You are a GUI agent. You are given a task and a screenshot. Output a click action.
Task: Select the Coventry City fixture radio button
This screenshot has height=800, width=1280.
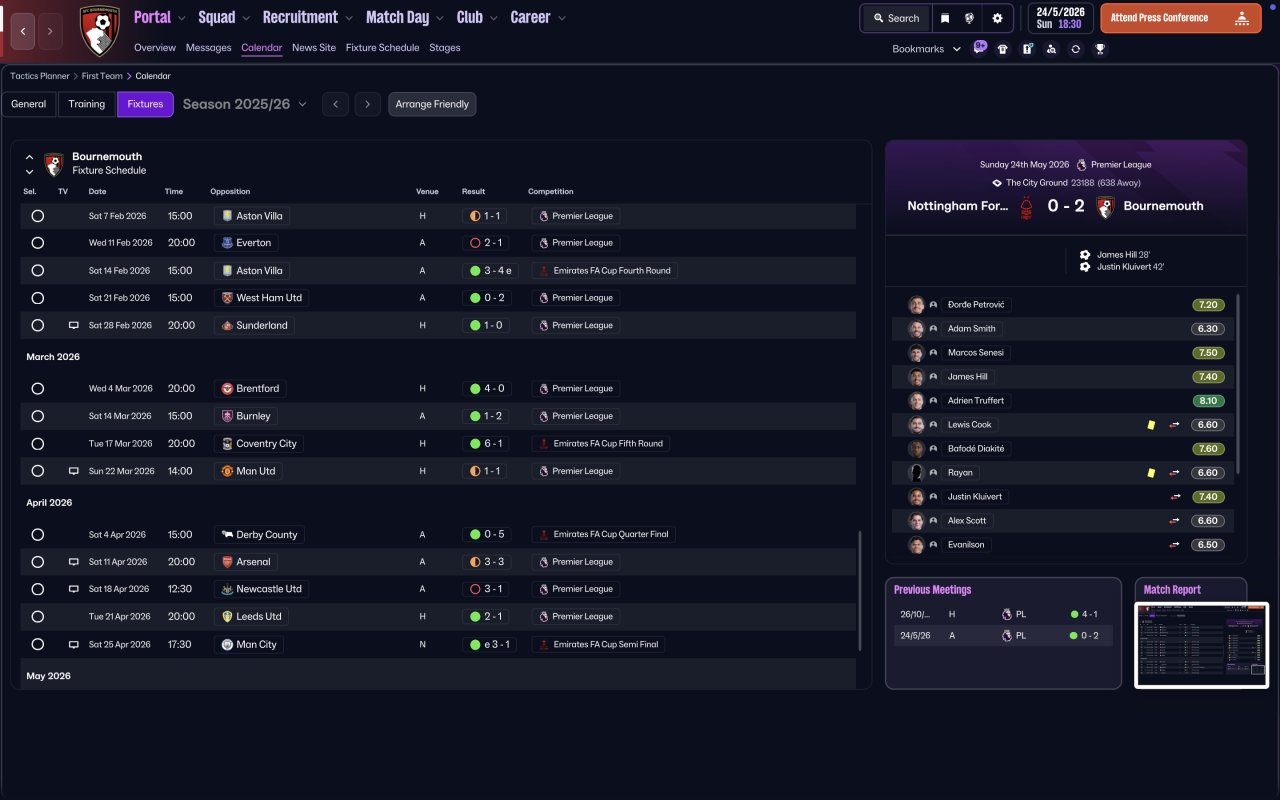tap(37, 444)
